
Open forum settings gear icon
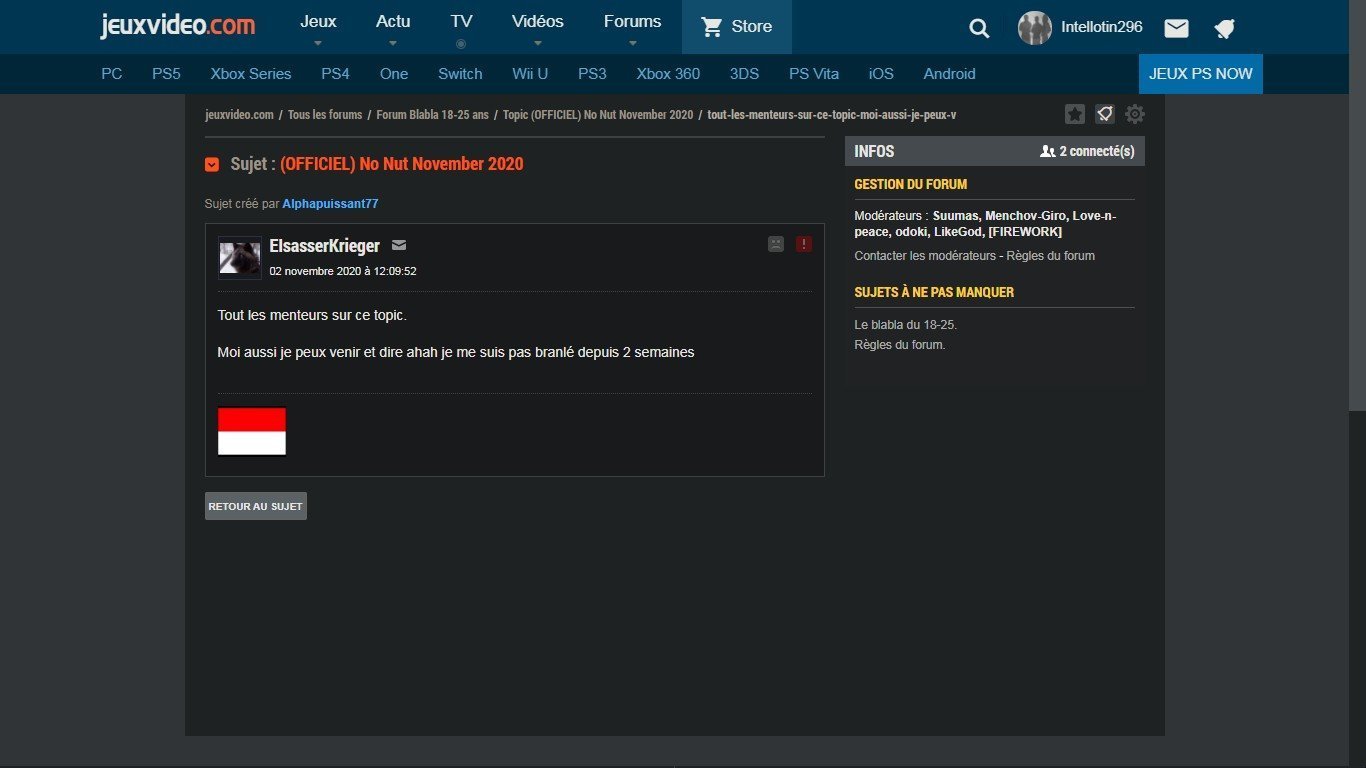click(x=1134, y=114)
